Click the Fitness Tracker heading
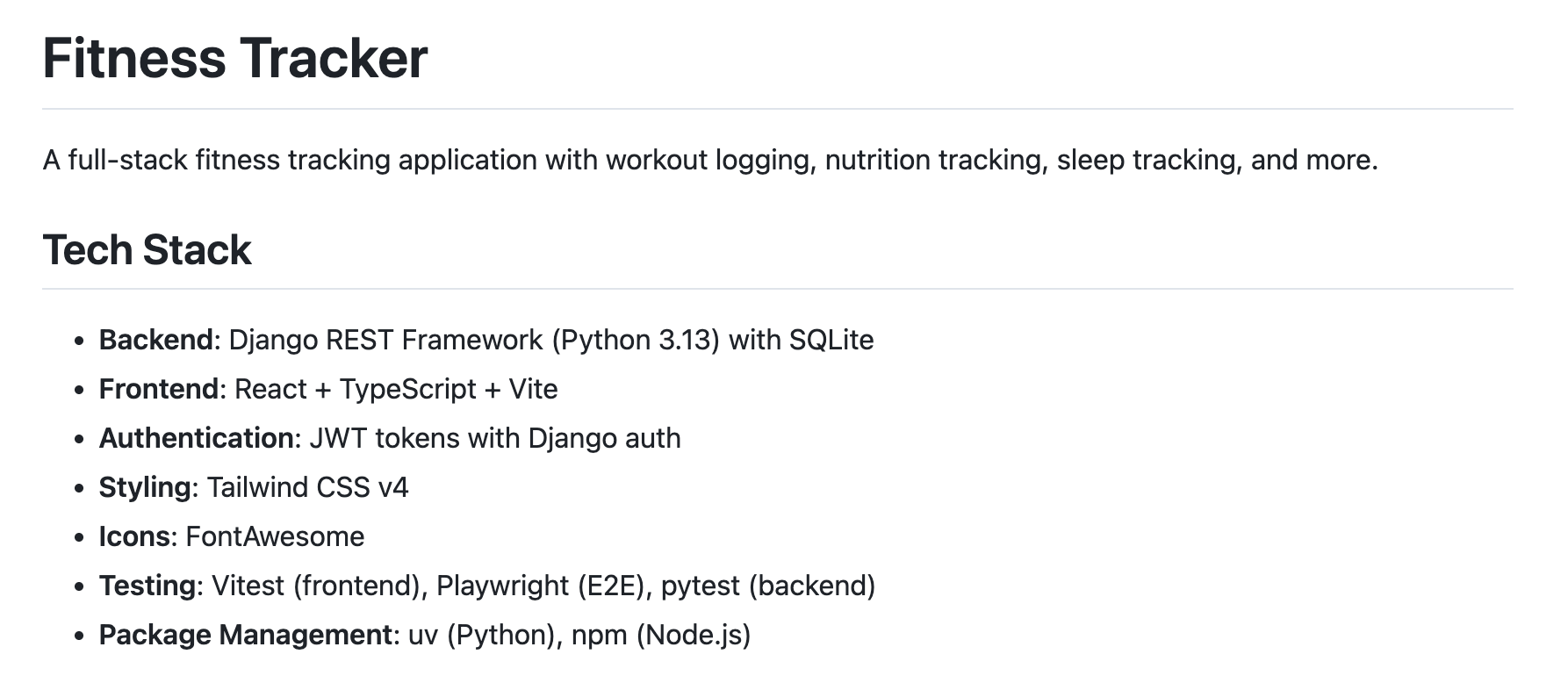 235,59
